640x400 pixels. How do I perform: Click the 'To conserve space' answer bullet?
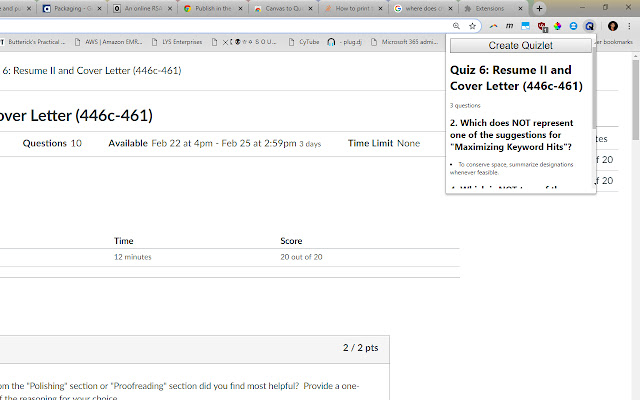512,168
